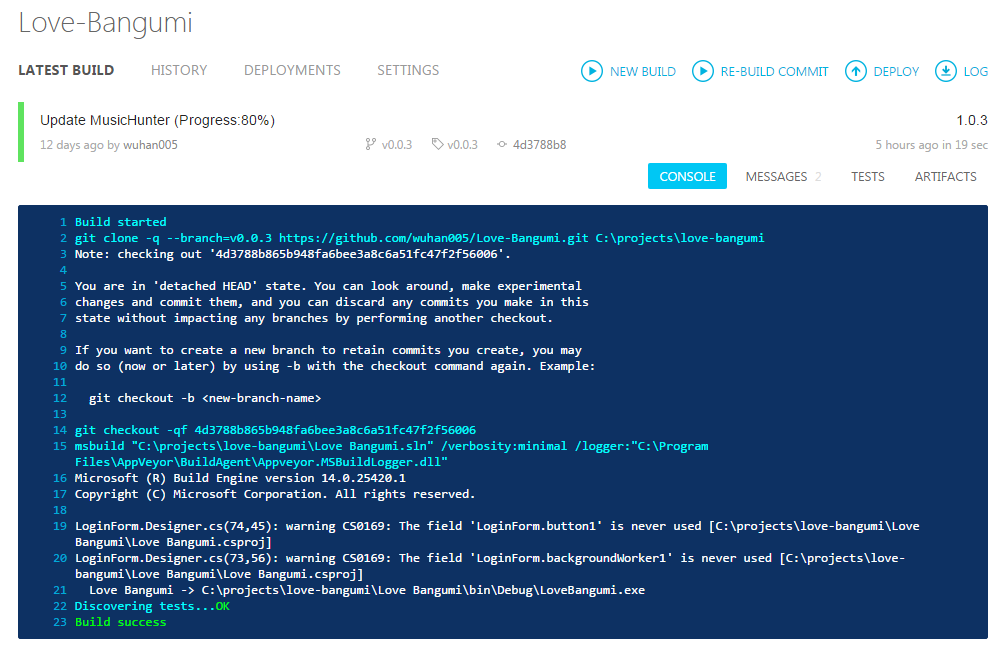Click the Deploy upload arrow icon
Image resolution: width=1000 pixels, height=653 pixels.
pyautogui.click(x=855, y=71)
